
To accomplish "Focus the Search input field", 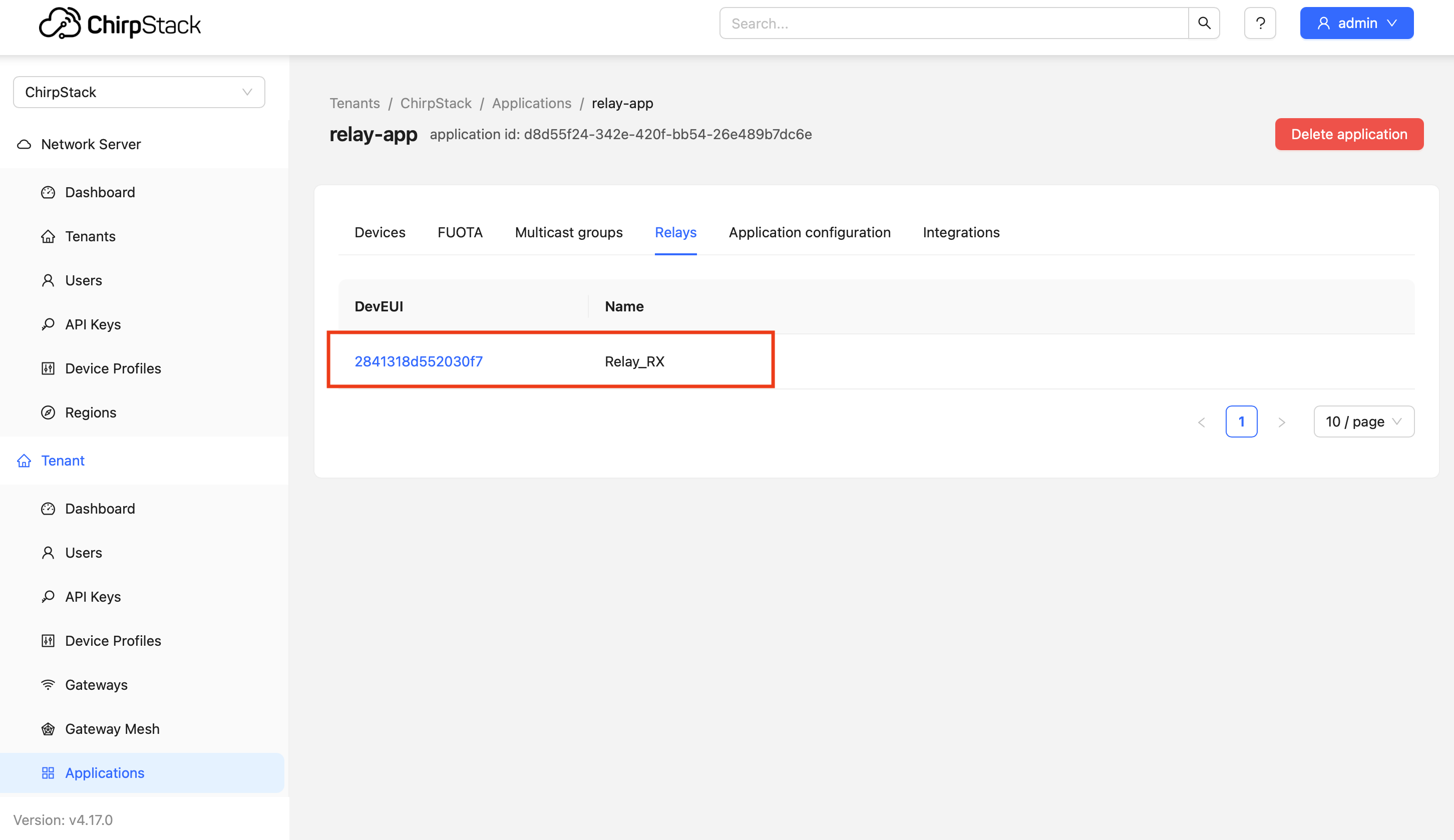I will (x=953, y=23).
